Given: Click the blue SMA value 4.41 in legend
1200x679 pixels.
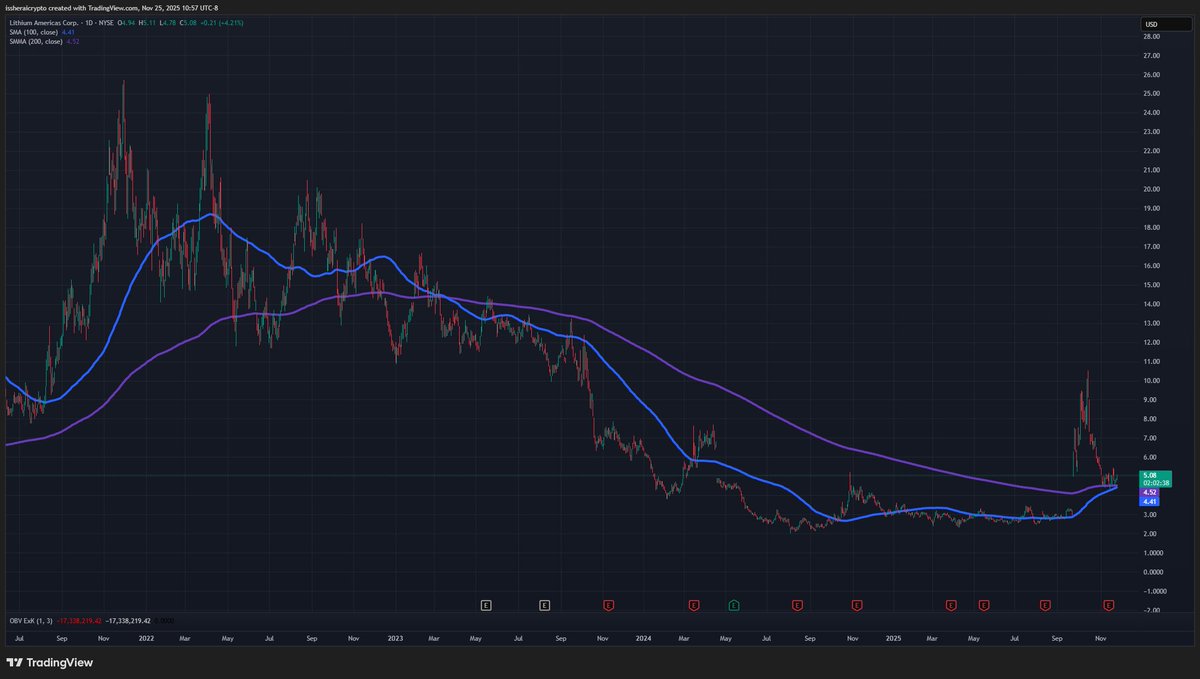Looking at the screenshot, I should (x=67, y=31).
